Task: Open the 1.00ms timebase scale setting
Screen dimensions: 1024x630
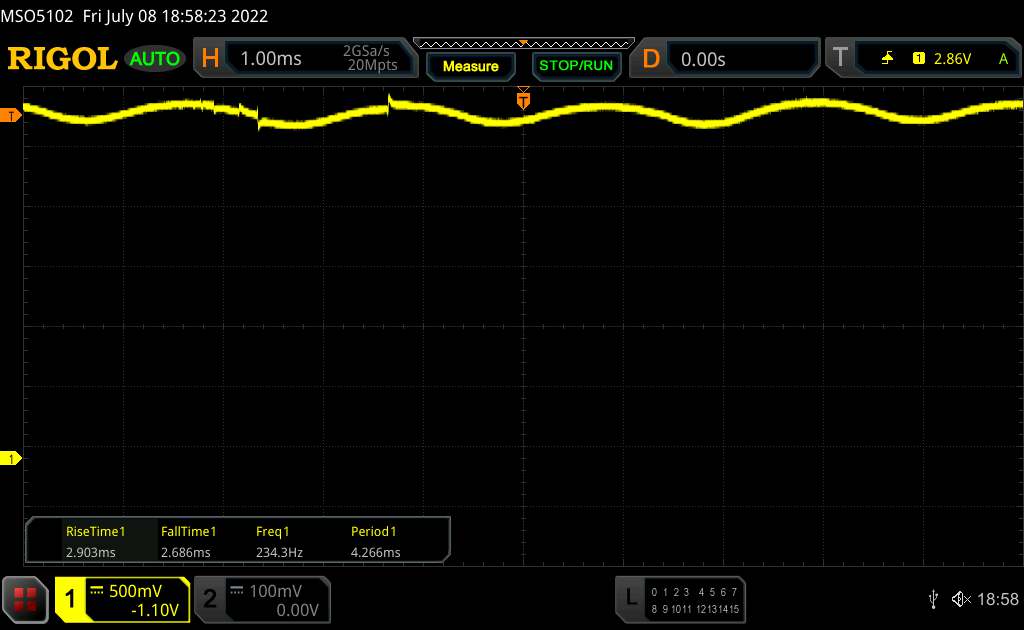Action: [x=271, y=59]
